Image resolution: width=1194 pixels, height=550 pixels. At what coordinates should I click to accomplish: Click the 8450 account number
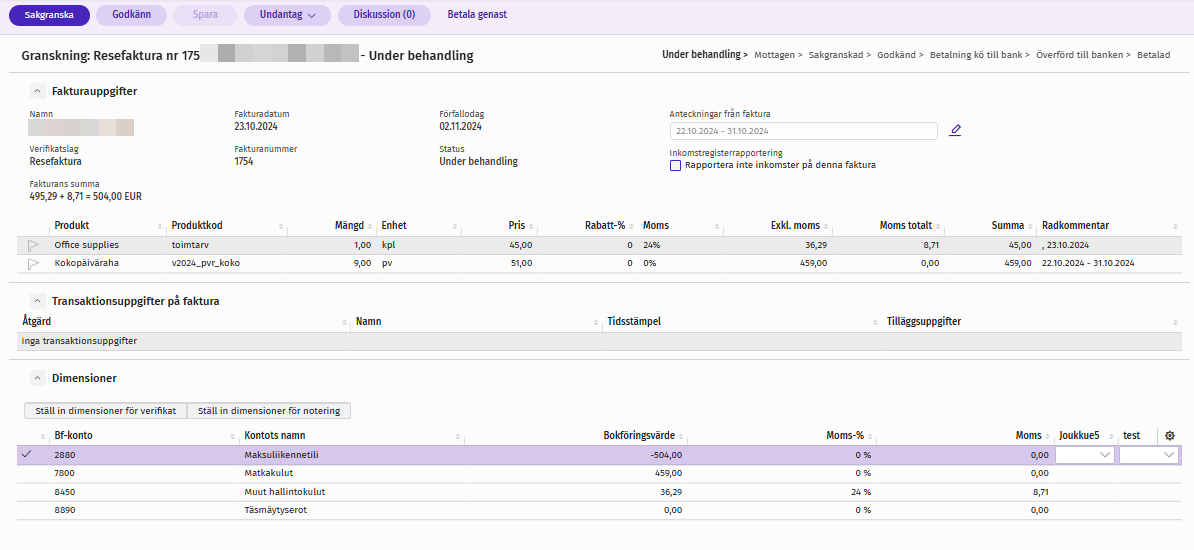65,492
